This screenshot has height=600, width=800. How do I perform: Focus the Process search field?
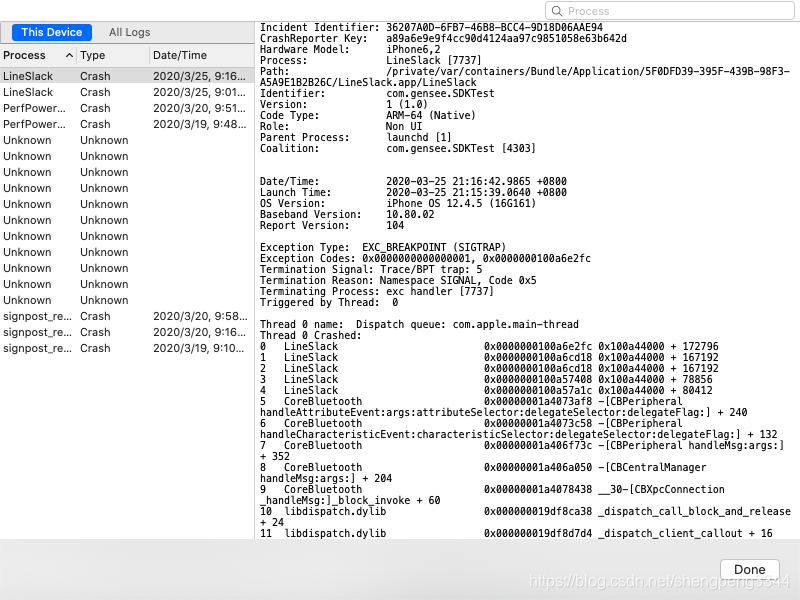[669, 11]
